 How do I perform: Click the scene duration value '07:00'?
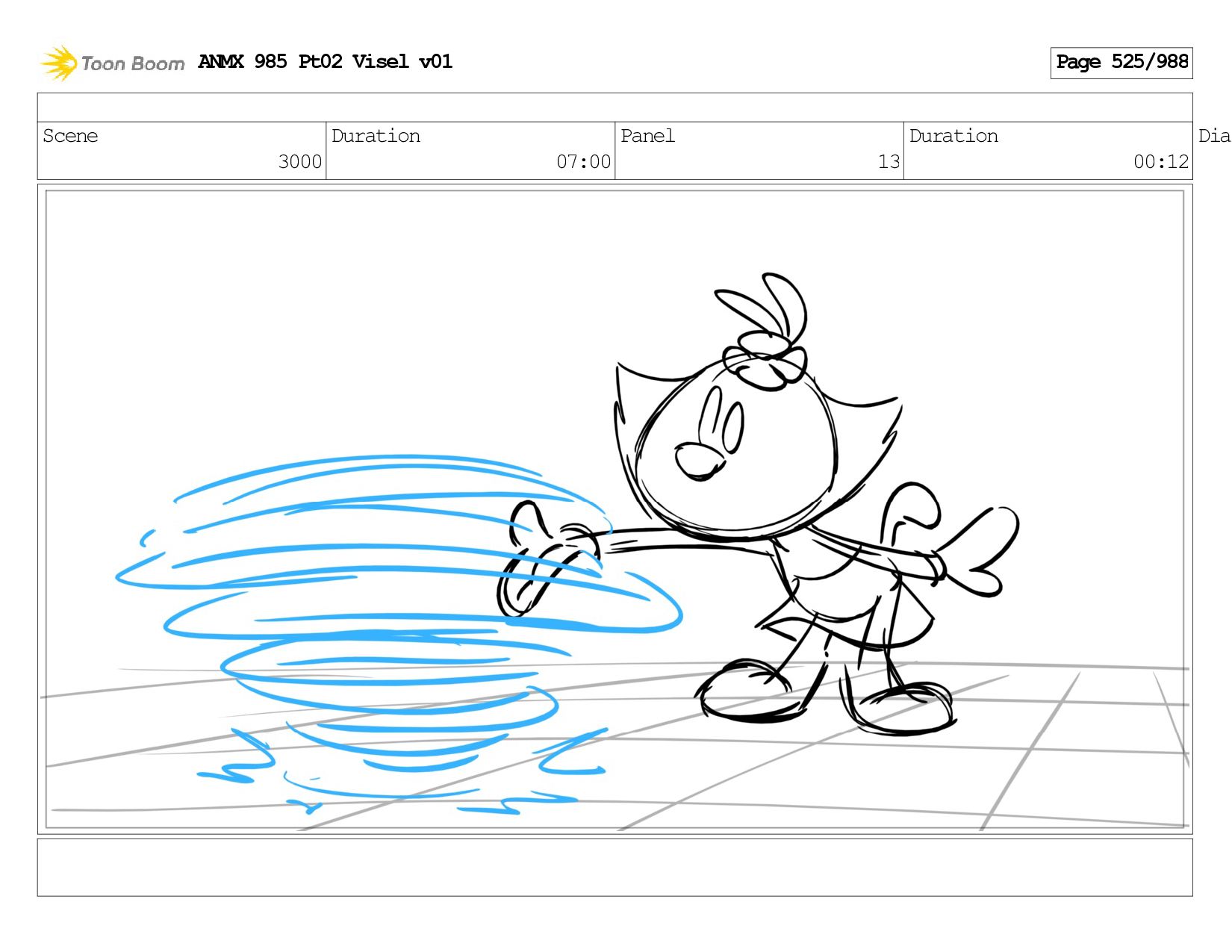click(x=583, y=161)
